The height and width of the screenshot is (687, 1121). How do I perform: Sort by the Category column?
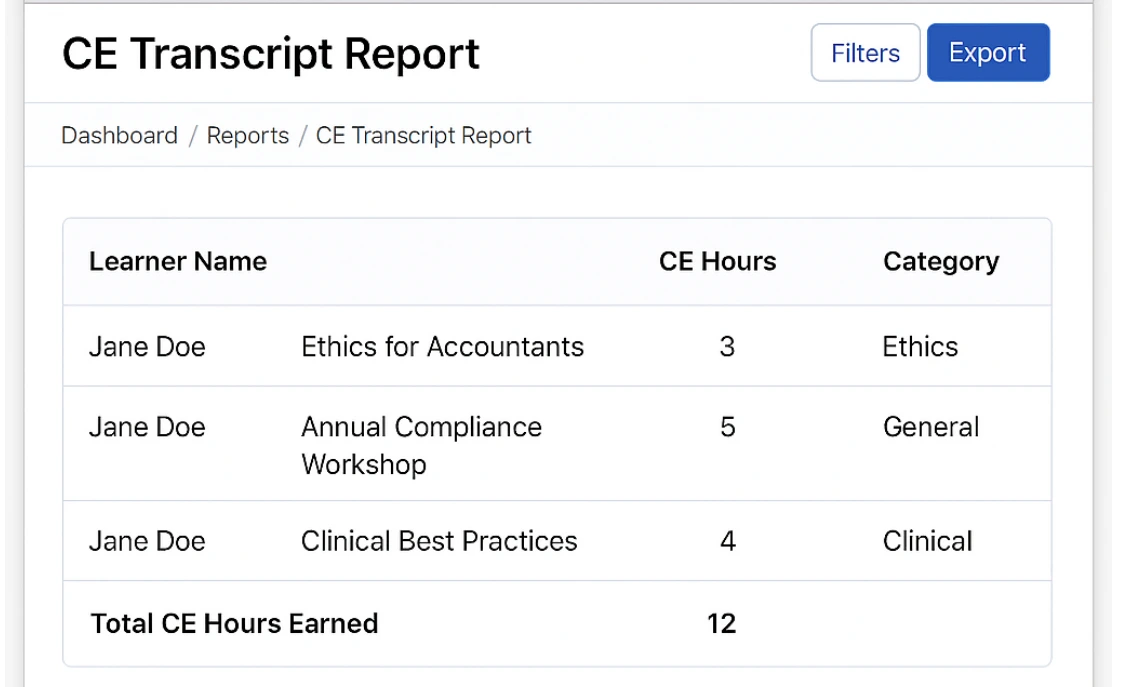[x=940, y=261]
